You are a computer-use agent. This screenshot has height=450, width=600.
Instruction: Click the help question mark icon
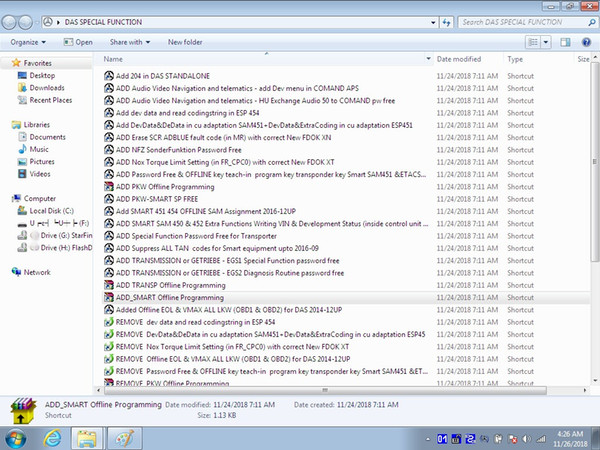coord(586,42)
